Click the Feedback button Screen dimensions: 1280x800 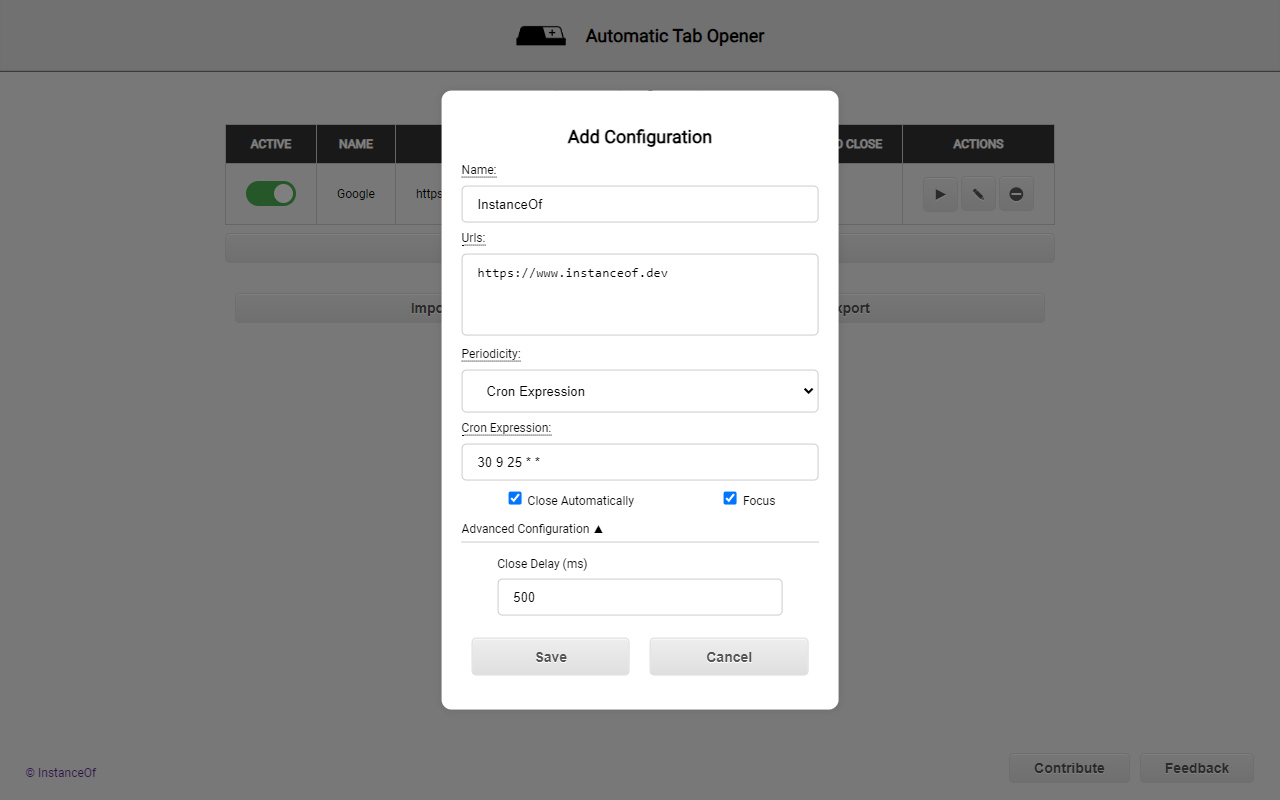coord(1197,768)
